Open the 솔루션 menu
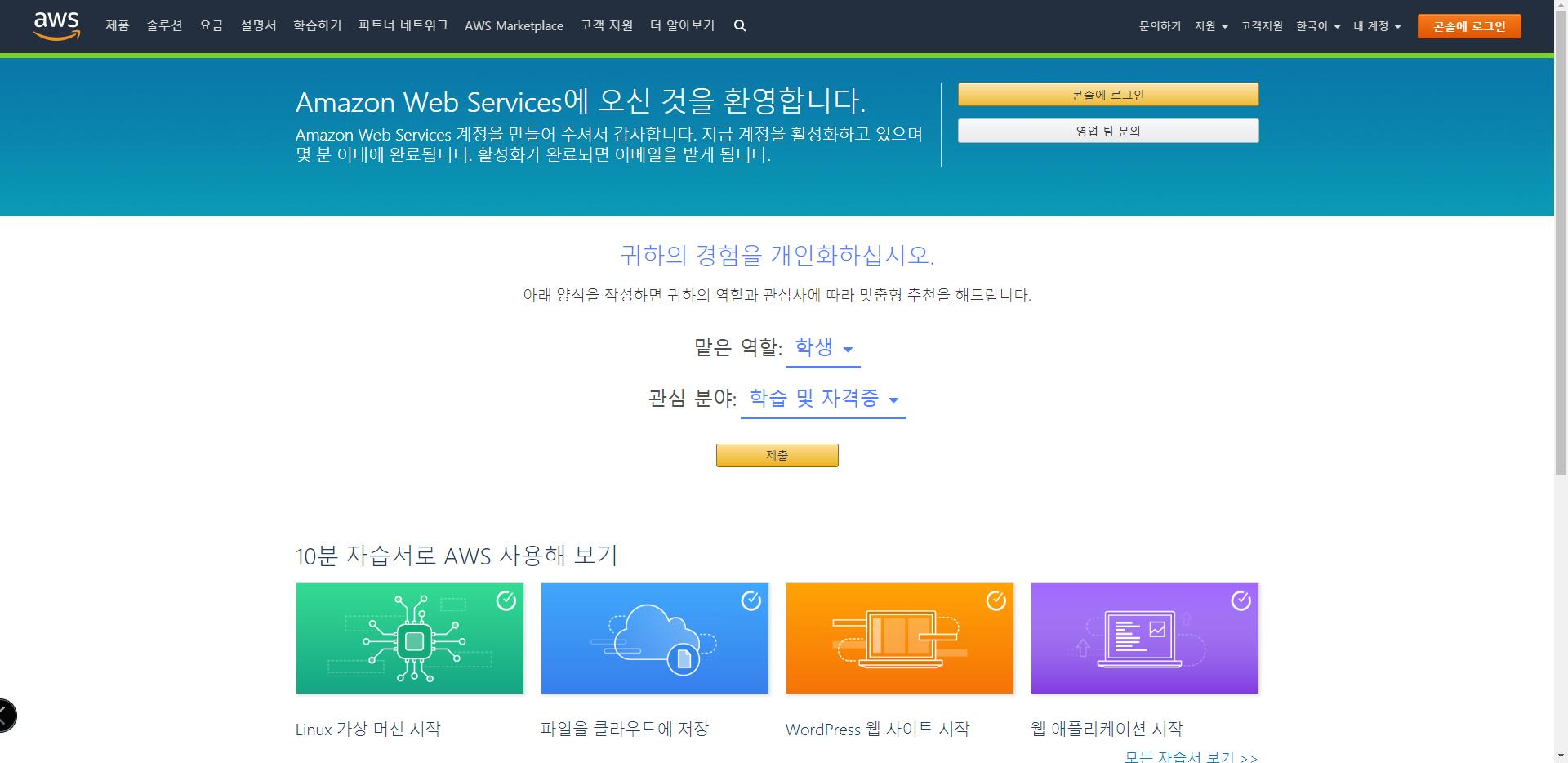This screenshot has width=1568, height=763. tap(164, 26)
